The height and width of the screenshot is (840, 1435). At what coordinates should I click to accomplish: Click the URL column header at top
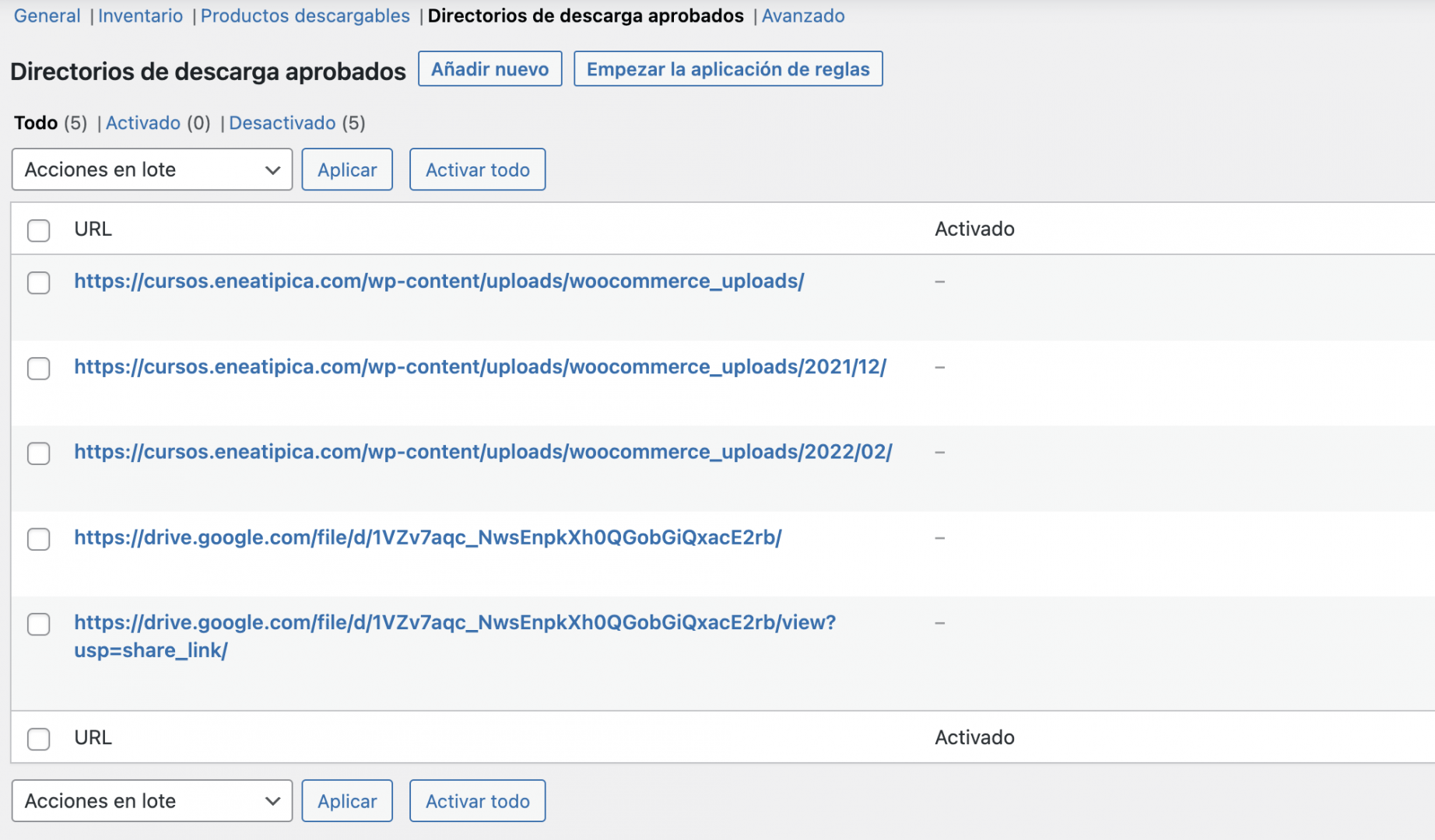(x=93, y=229)
